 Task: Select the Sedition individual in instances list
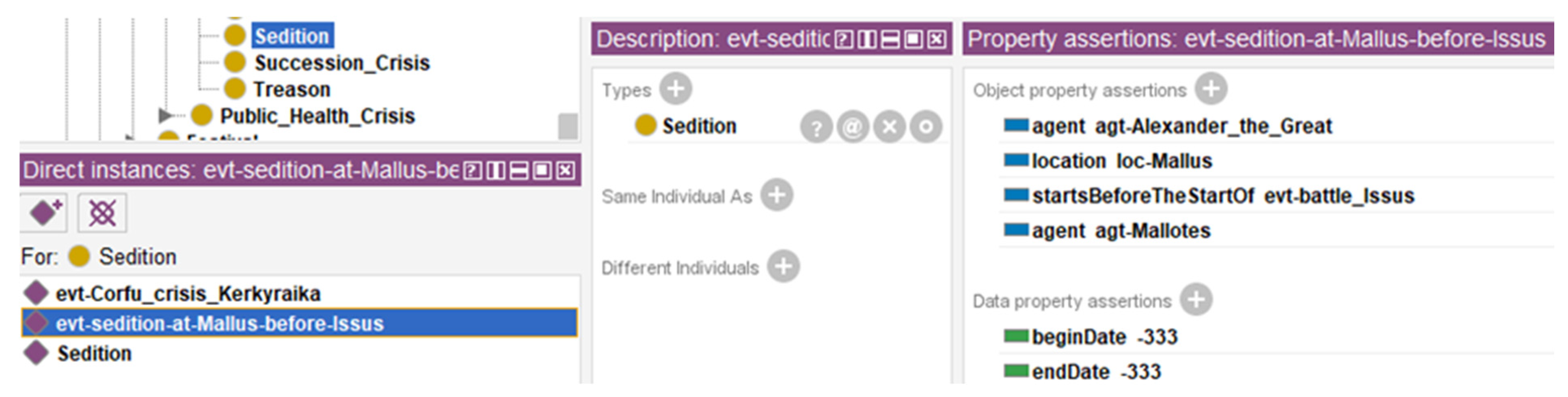[x=94, y=353]
